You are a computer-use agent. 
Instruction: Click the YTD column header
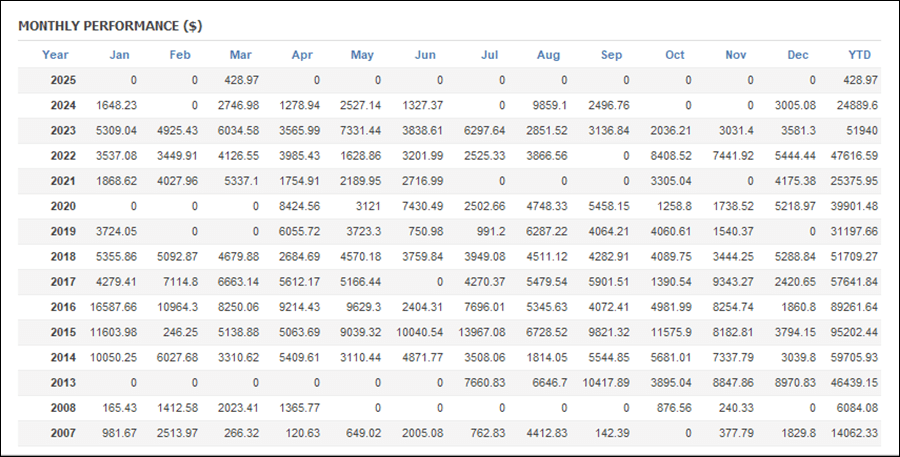coord(860,55)
